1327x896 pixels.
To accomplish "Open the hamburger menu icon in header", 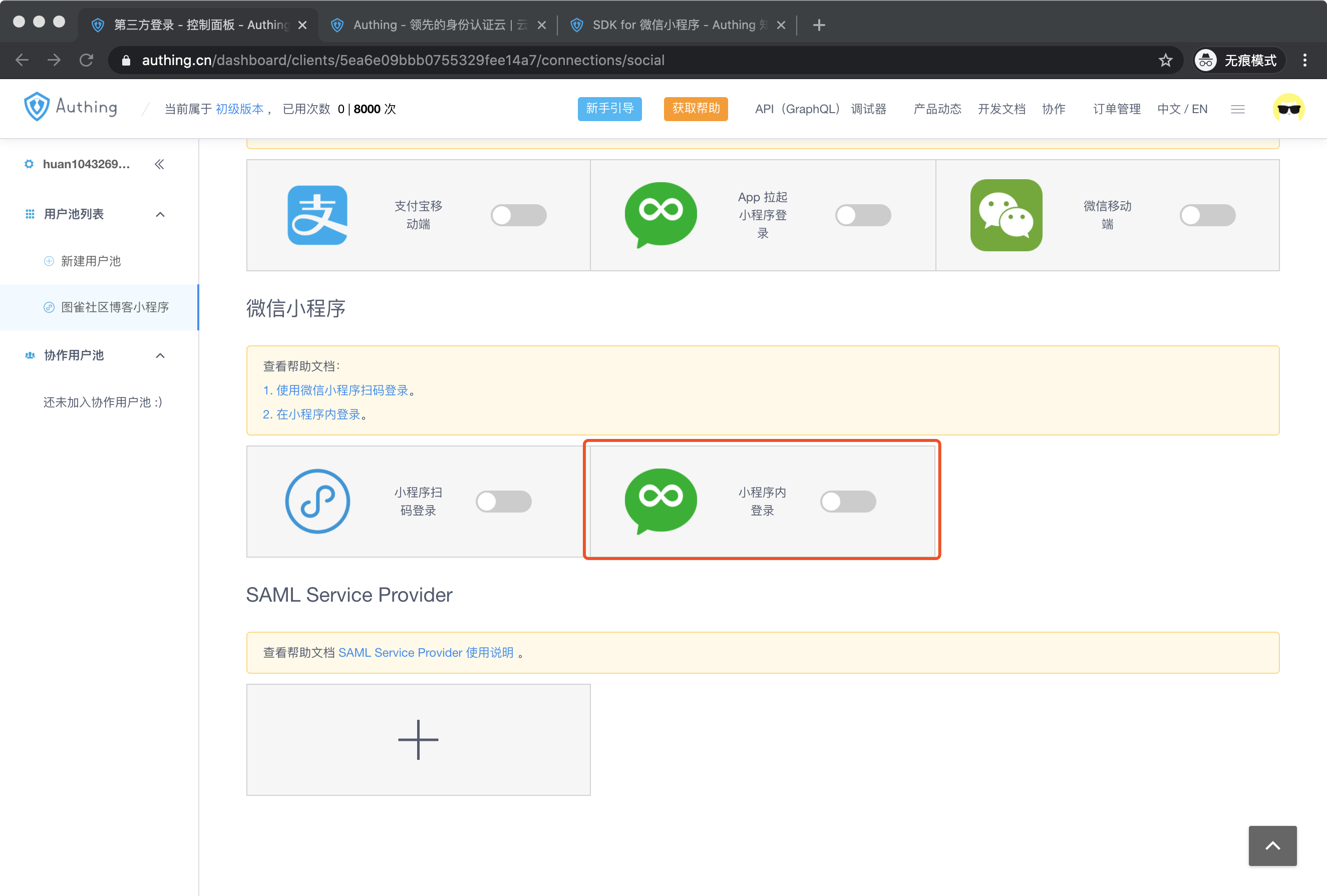I will pos(1237,109).
